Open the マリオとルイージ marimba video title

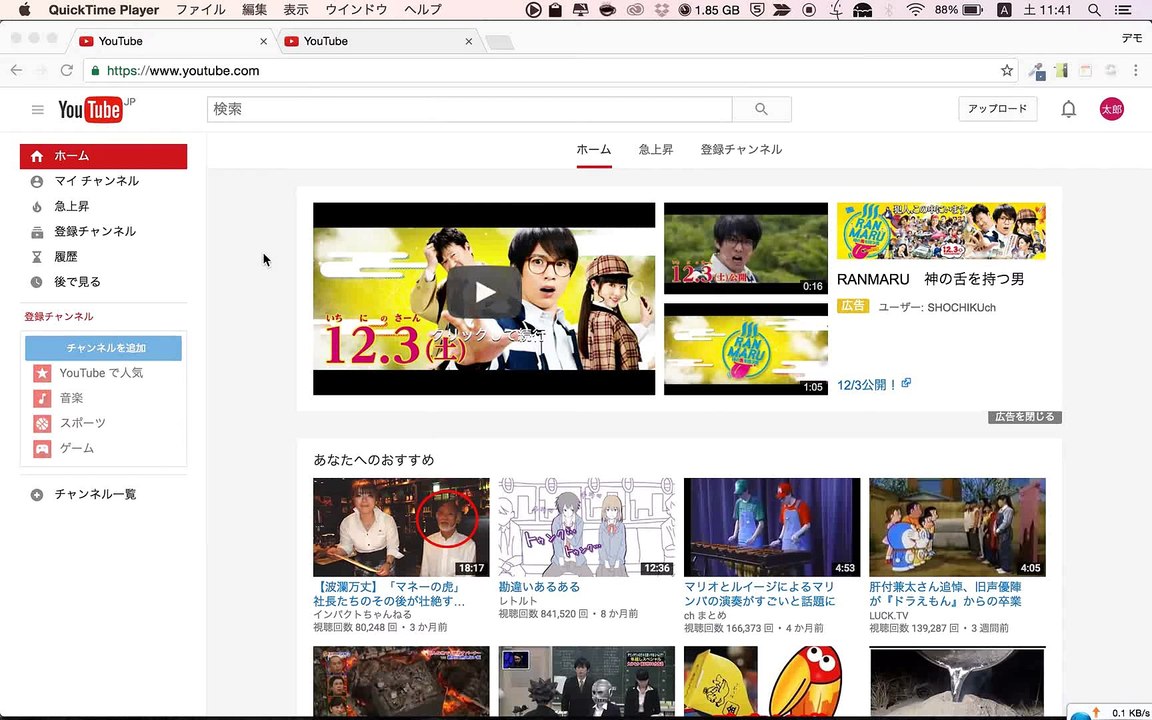click(x=760, y=594)
